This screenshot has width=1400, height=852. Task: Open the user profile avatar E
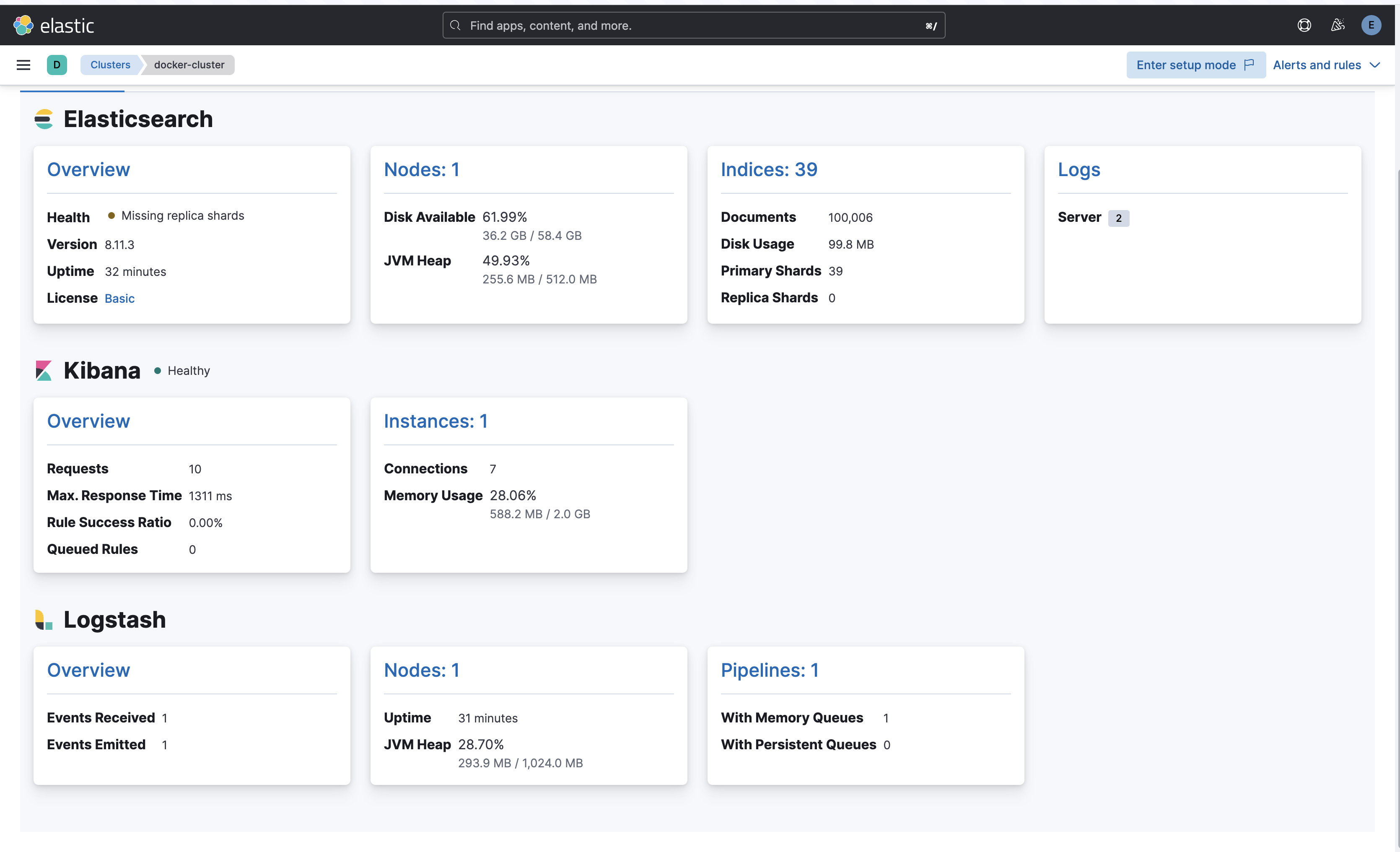(1371, 25)
